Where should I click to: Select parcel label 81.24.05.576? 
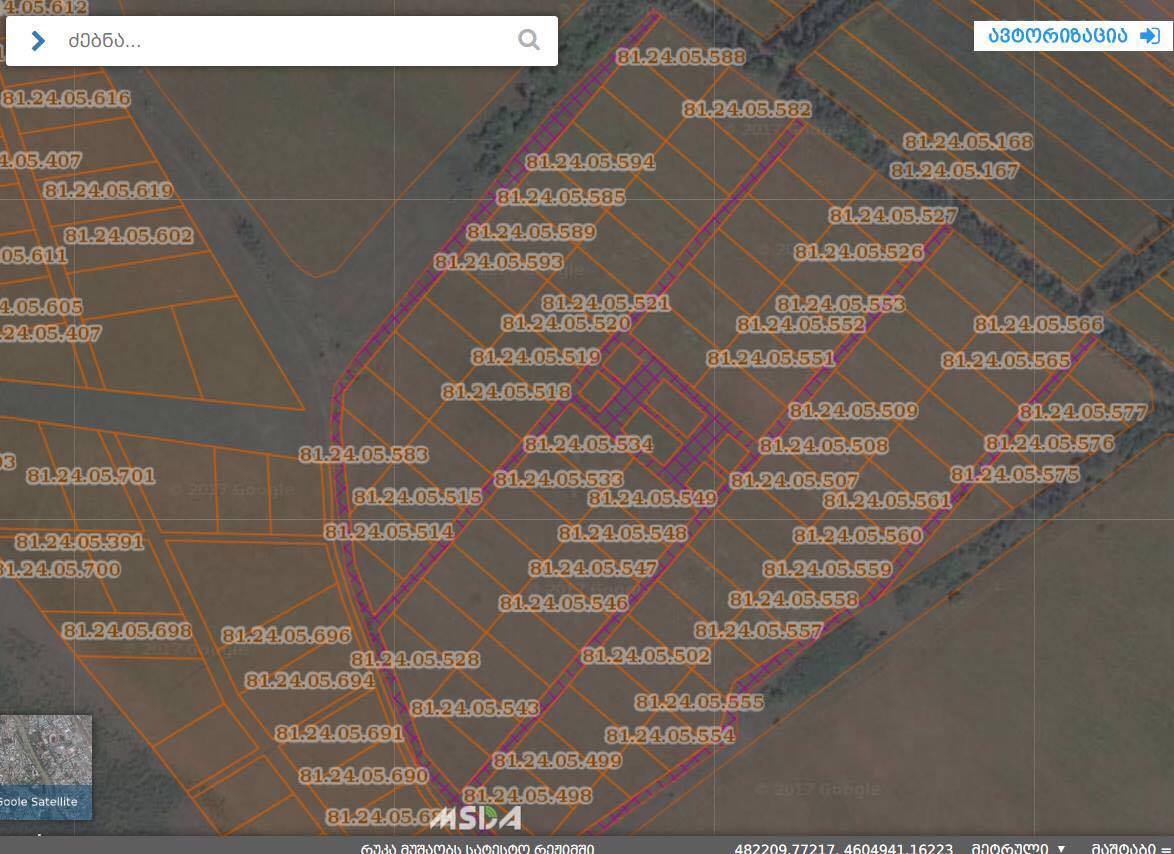pyautogui.click(x=1049, y=443)
